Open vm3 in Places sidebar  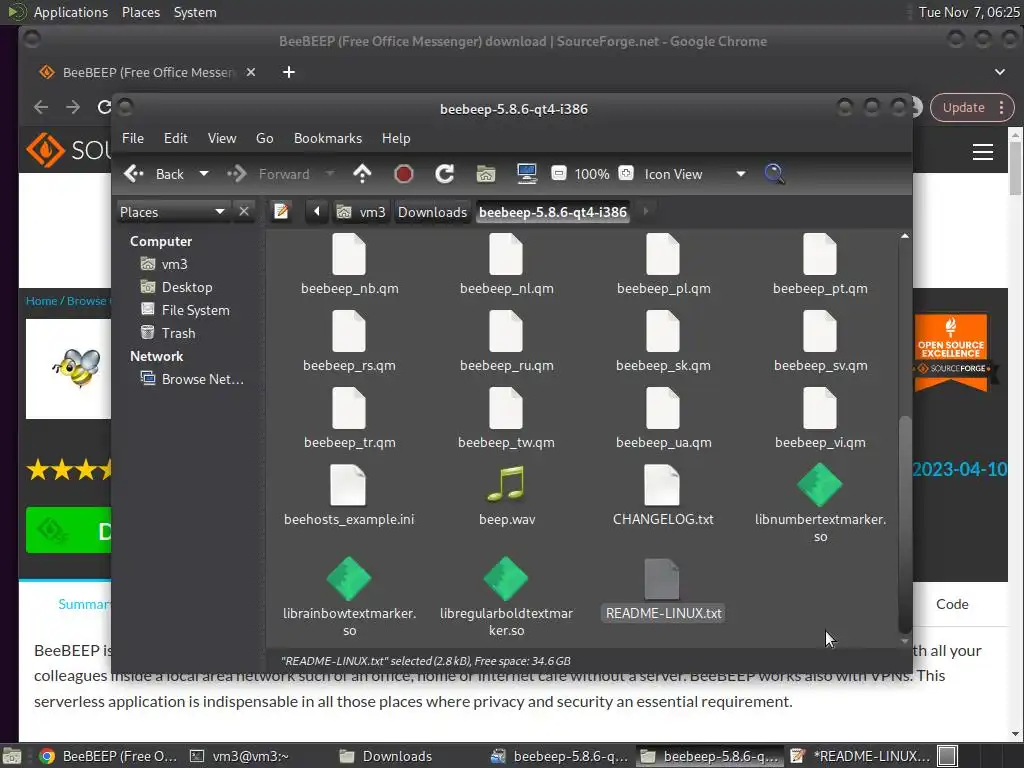[x=174, y=264]
